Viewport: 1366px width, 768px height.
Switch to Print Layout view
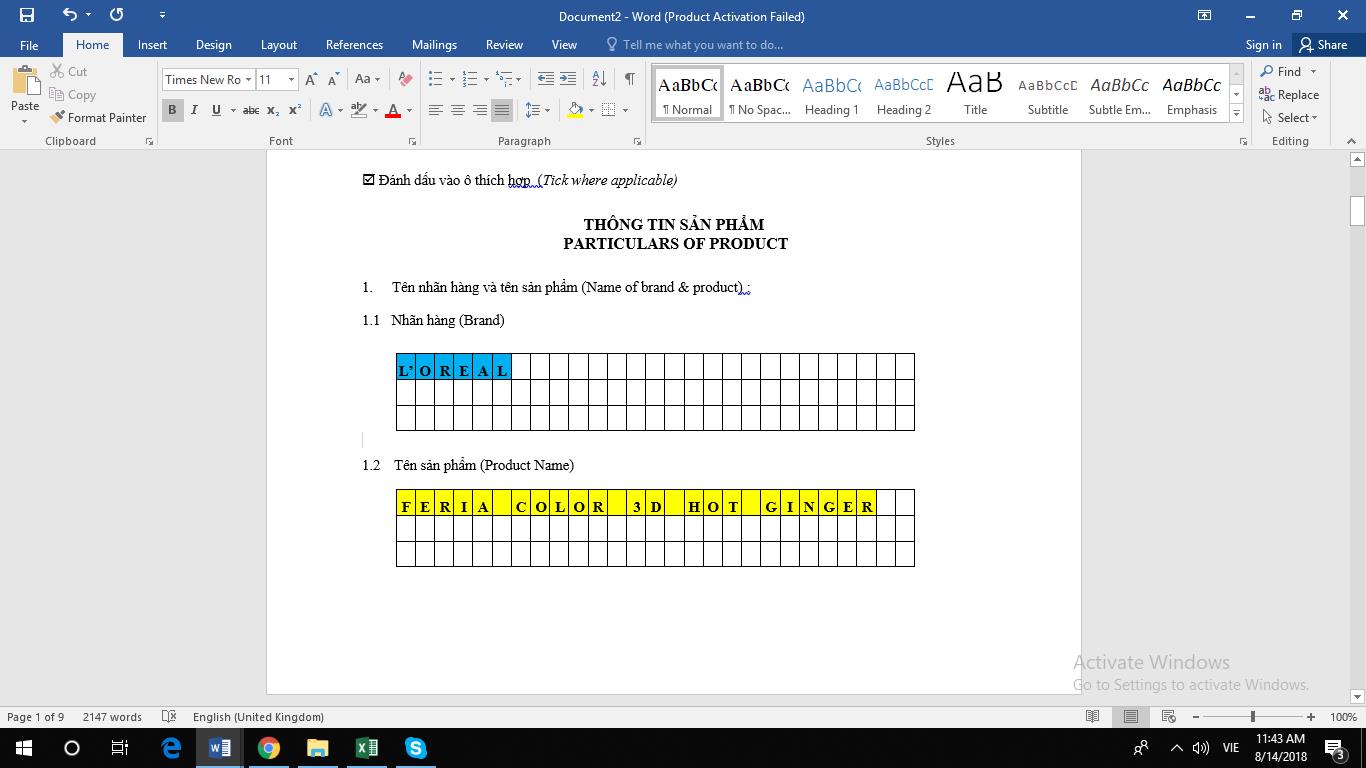[1130, 716]
